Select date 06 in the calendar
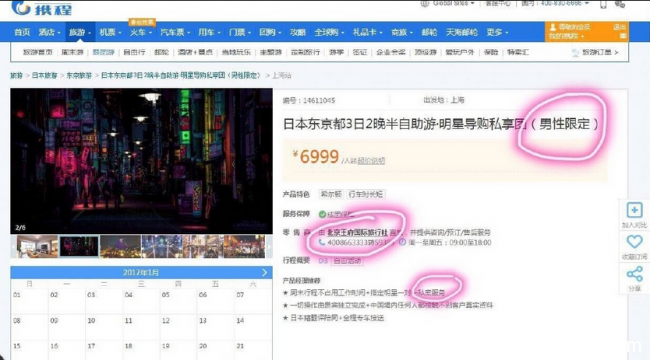The image size is (650, 360). pyautogui.click(x=203, y=295)
